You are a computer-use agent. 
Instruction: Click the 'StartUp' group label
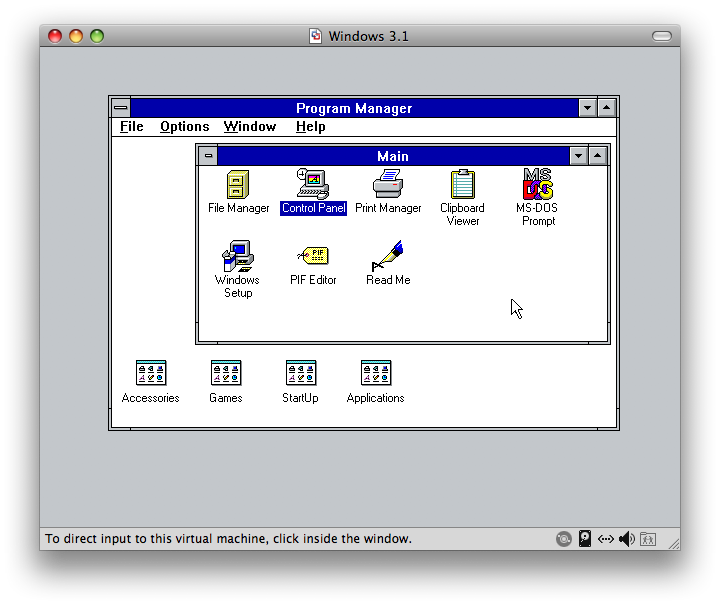click(x=300, y=398)
